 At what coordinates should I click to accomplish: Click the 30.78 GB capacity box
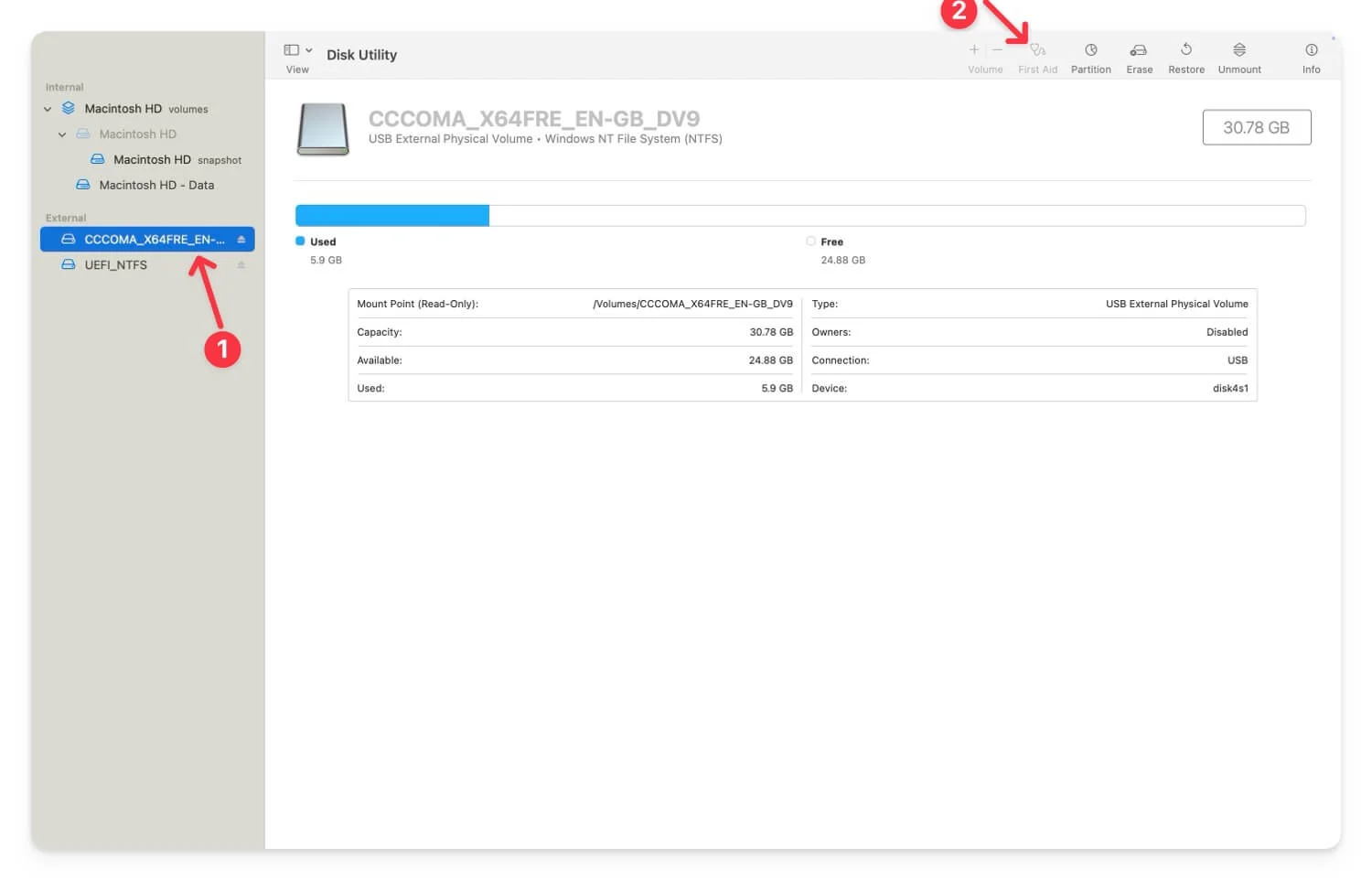(1257, 127)
